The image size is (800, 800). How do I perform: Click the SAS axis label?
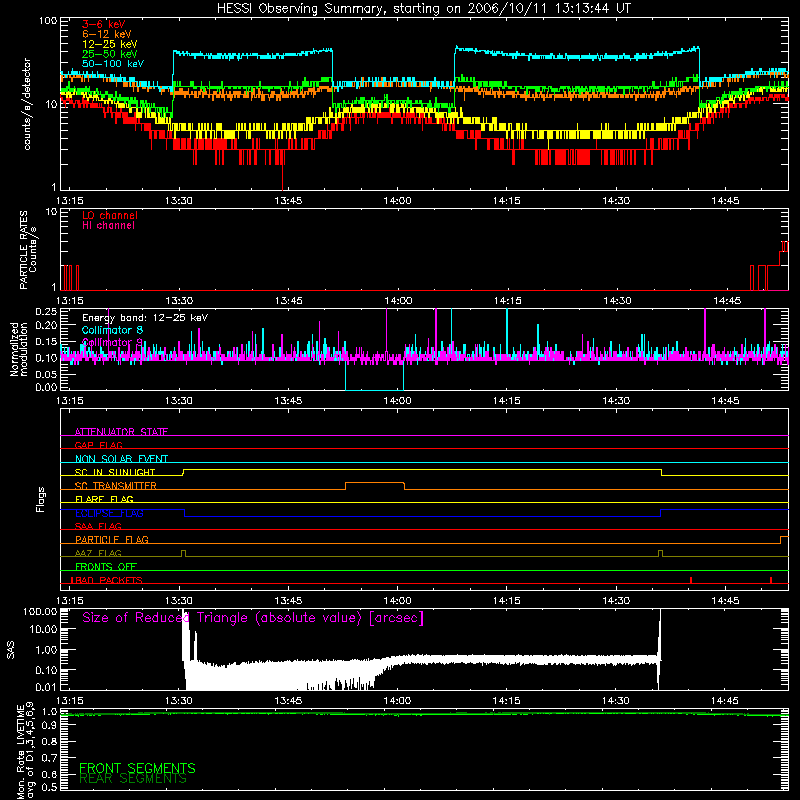click(11, 650)
